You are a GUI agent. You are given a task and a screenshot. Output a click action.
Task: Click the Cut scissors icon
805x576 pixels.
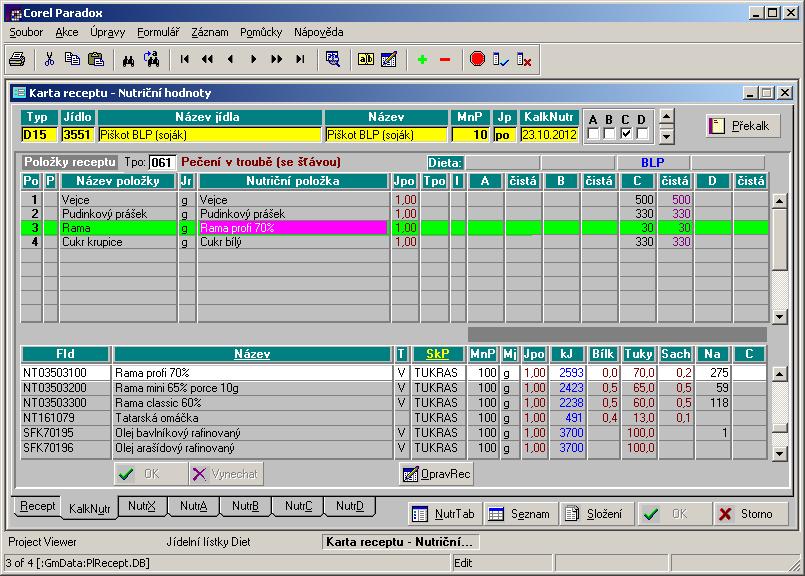pos(49,60)
